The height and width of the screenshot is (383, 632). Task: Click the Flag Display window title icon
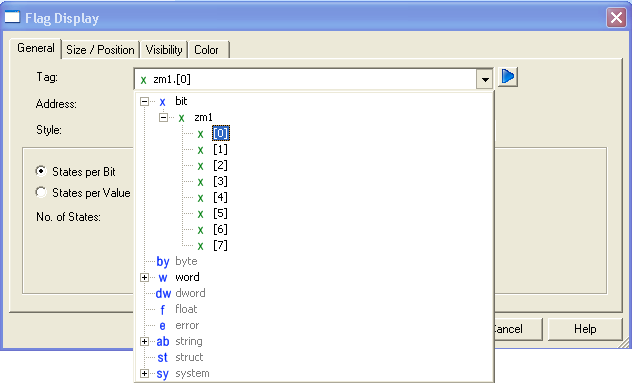[12, 17]
